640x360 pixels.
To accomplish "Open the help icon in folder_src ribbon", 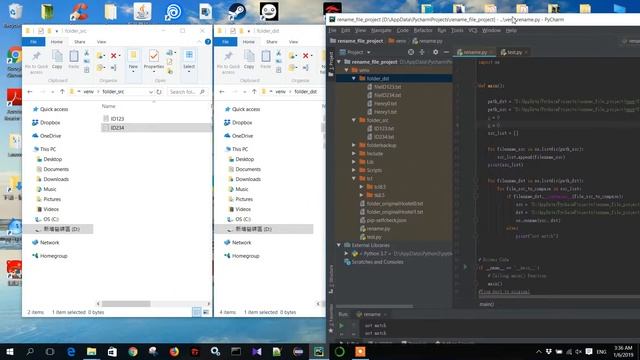I will (208, 42).
